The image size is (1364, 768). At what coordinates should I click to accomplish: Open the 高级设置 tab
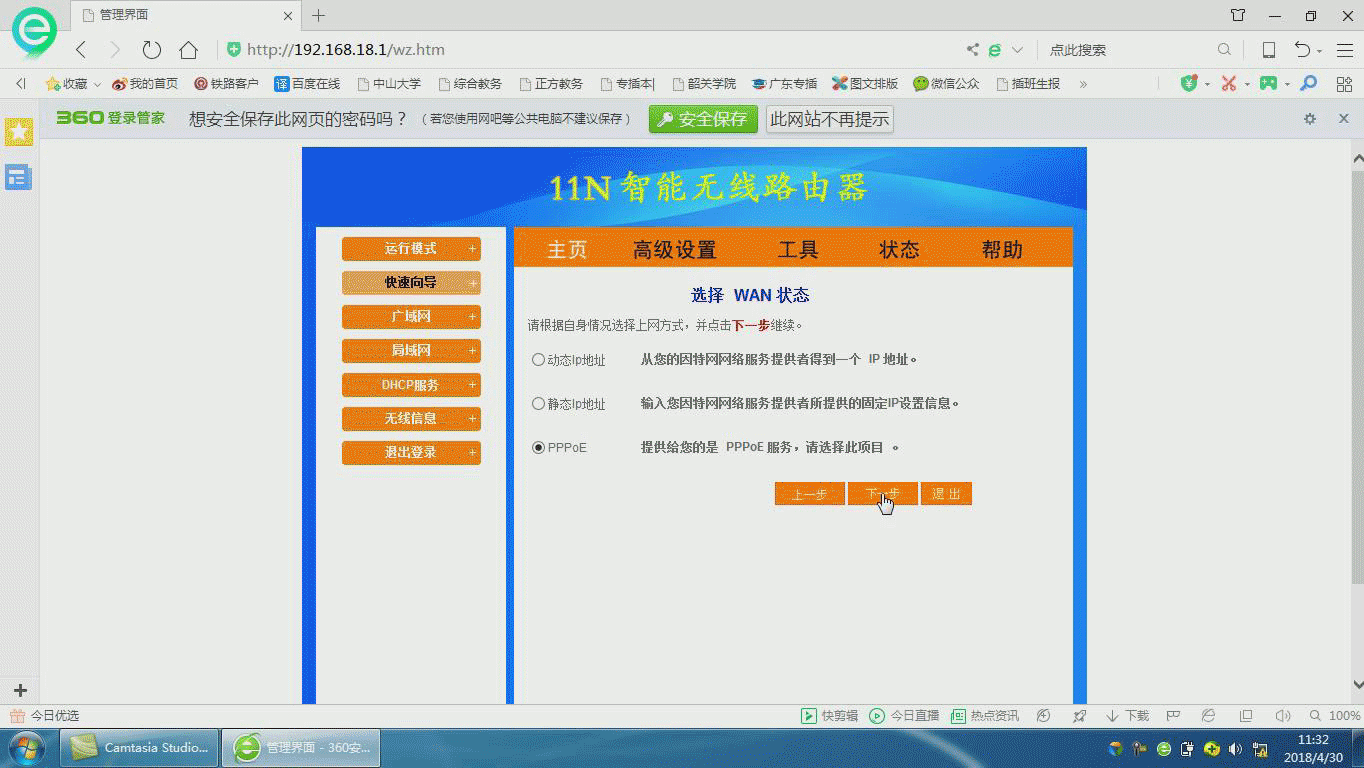[x=675, y=250]
